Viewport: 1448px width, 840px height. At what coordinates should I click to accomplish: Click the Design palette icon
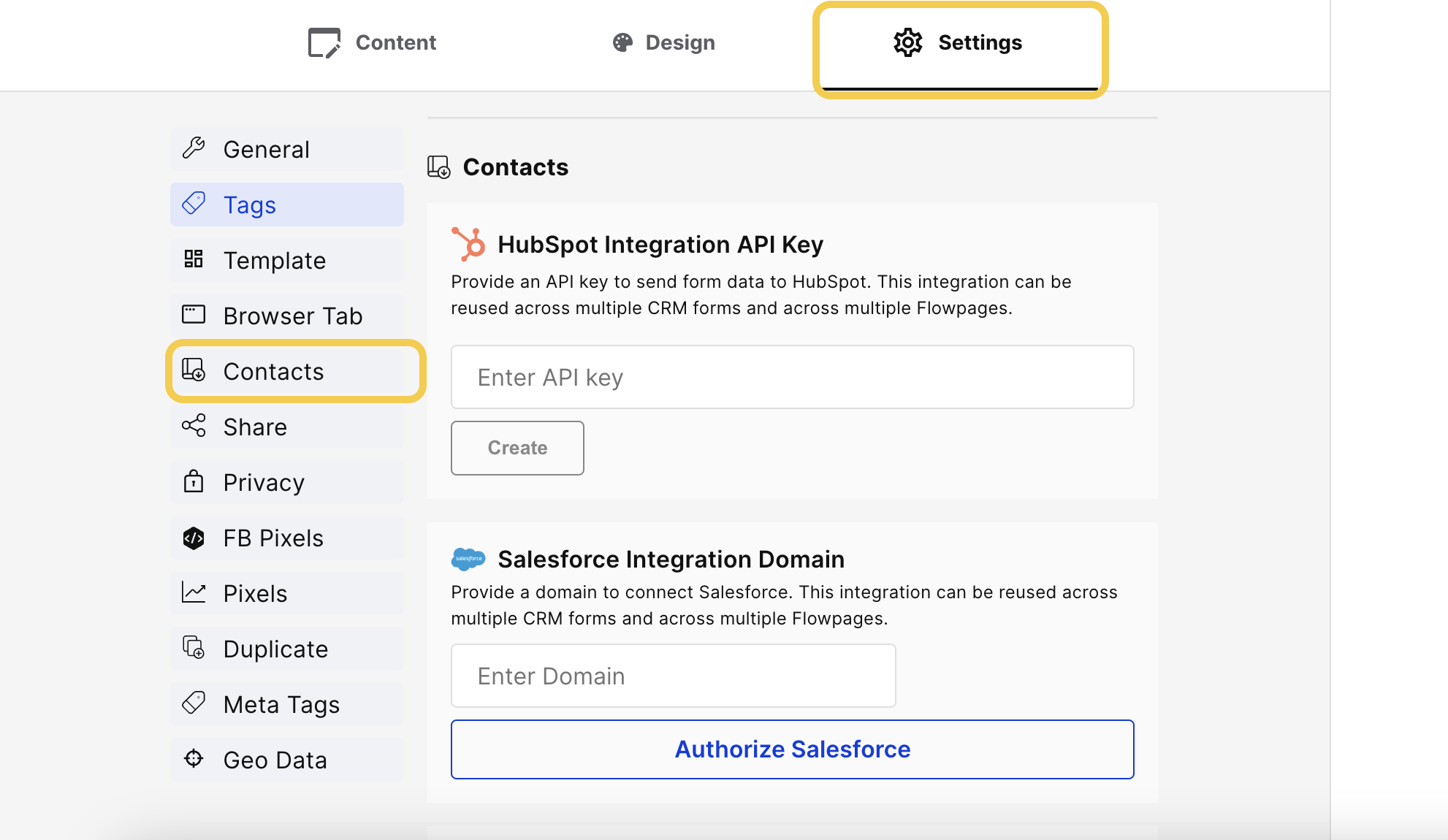point(622,42)
